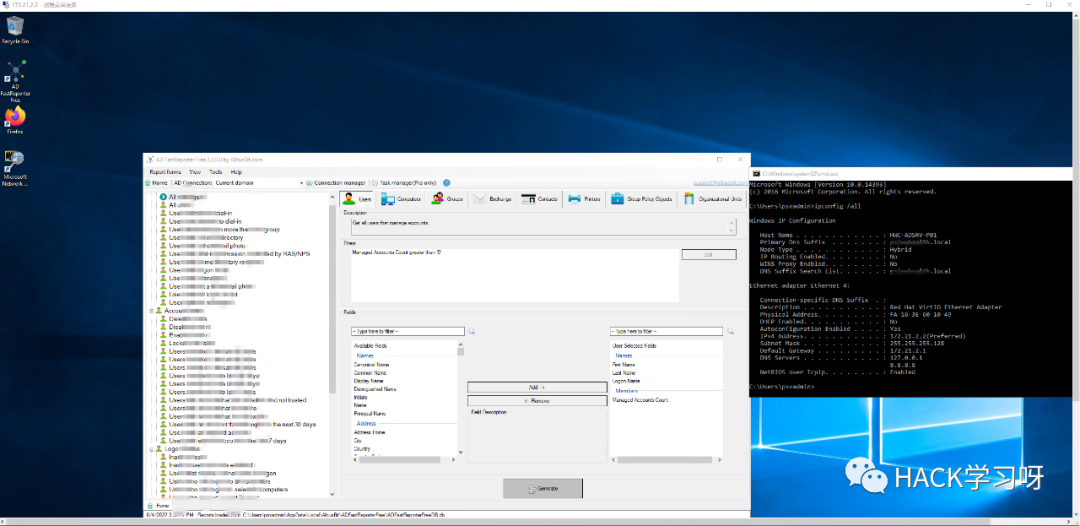Image resolution: width=1080 pixels, height=526 pixels.
Task: Select City in Available Fields
Action: coord(357,441)
